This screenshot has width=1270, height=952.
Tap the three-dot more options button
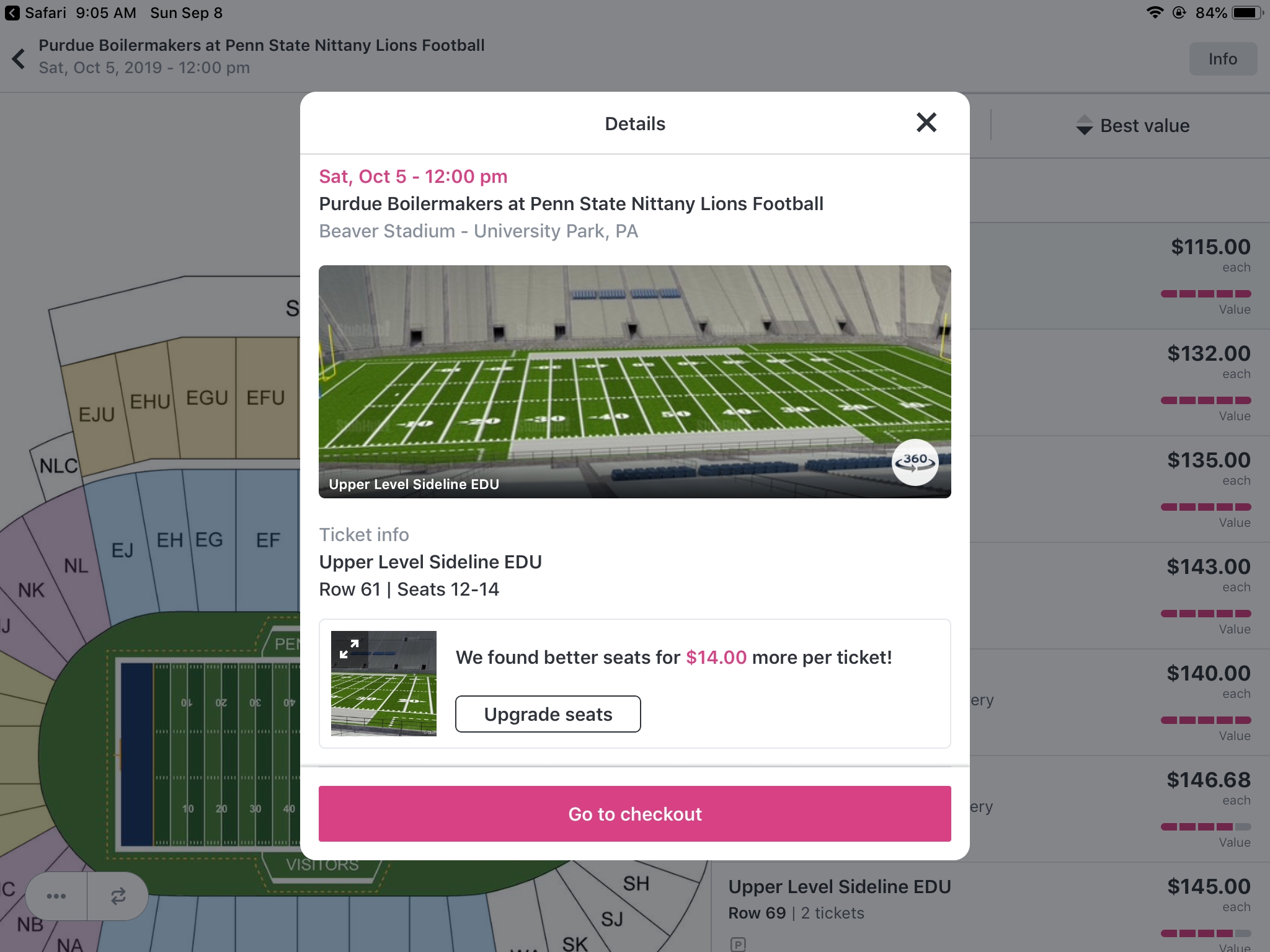pos(56,896)
